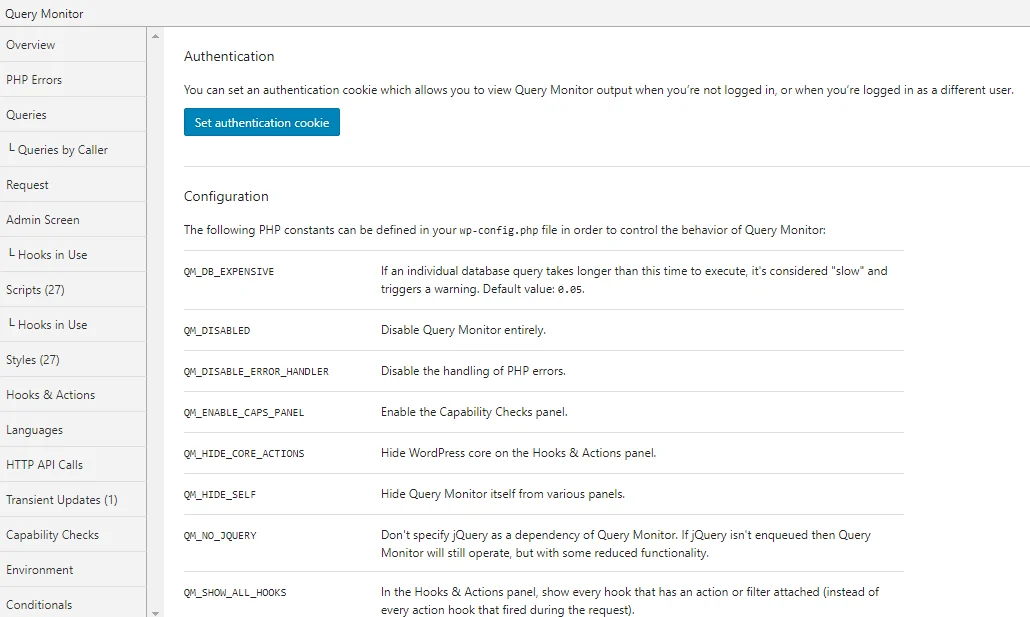Click sidebar scrollbar up arrow
Viewport: 1030px width, 617px height.
click(156, 36)
